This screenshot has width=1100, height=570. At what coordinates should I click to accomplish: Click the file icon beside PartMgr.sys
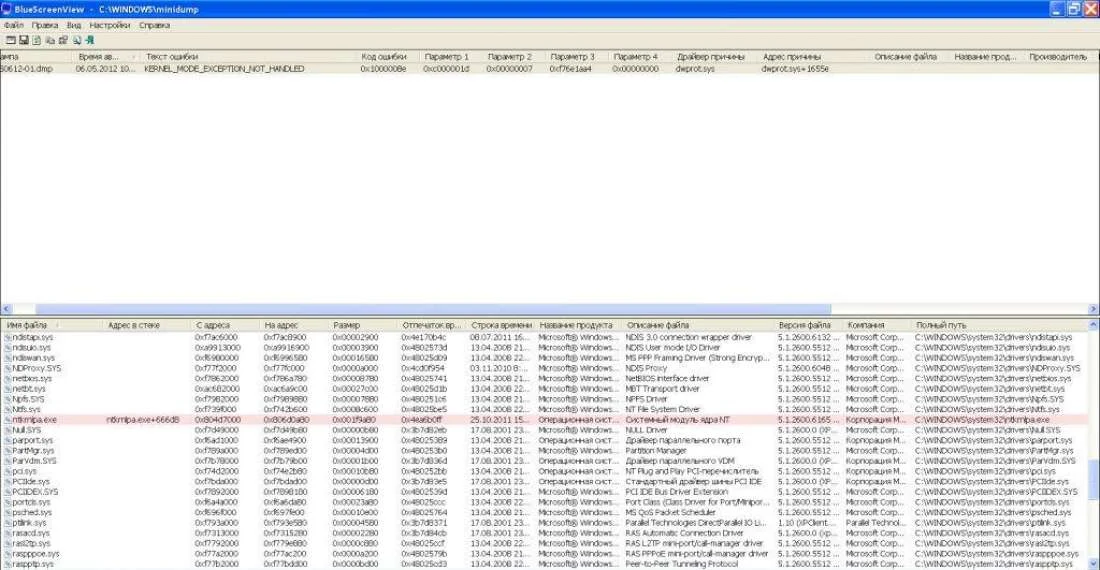8,450
